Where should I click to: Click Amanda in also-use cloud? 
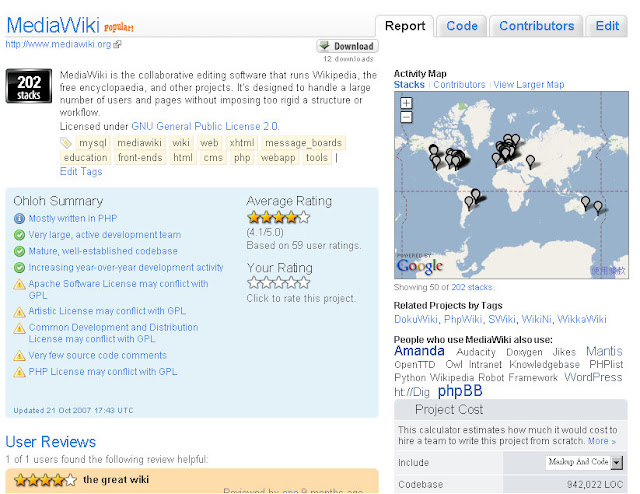(x=419, y=351)
